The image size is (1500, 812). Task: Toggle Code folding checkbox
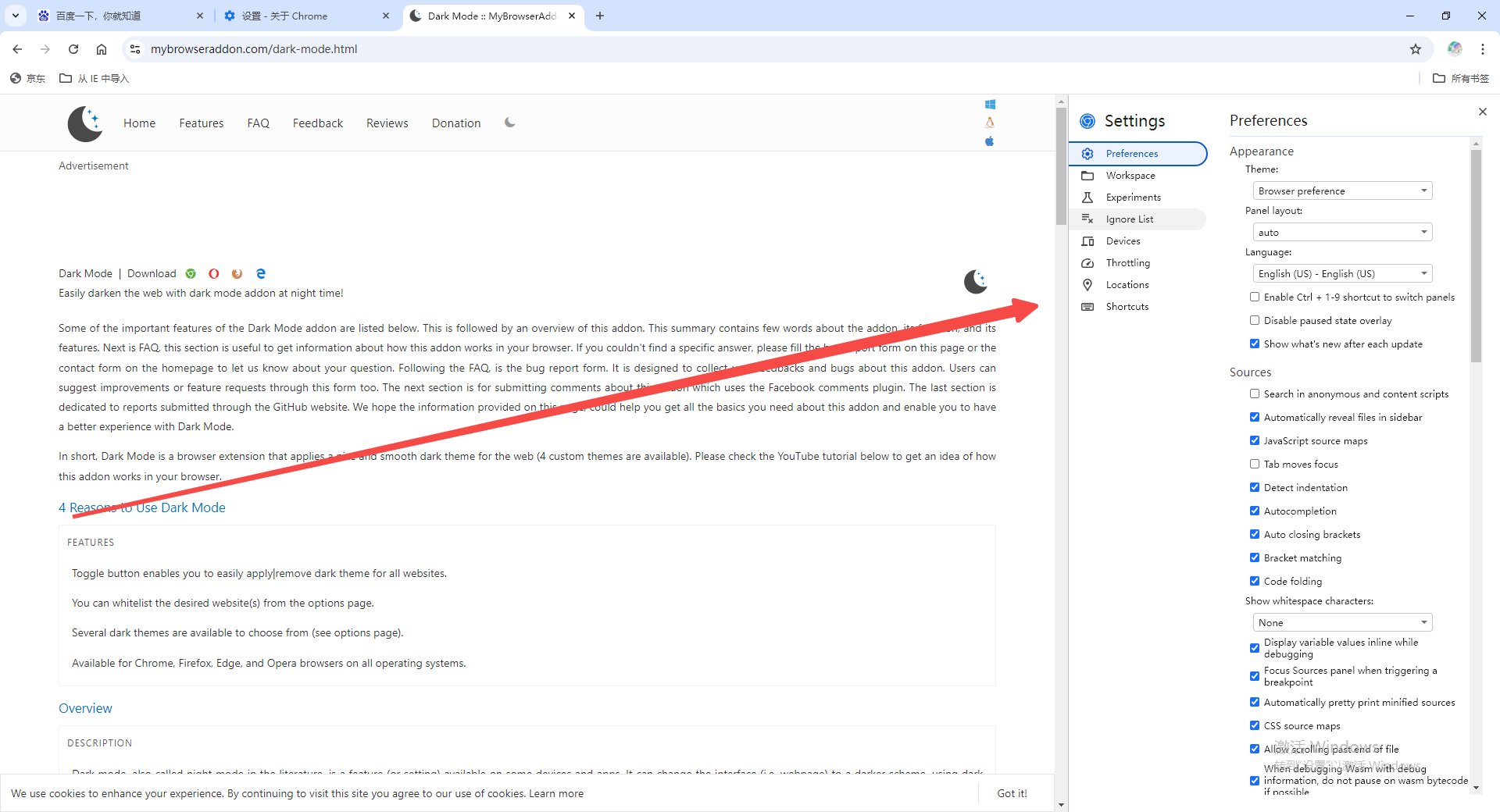(x=1255, y=581)
